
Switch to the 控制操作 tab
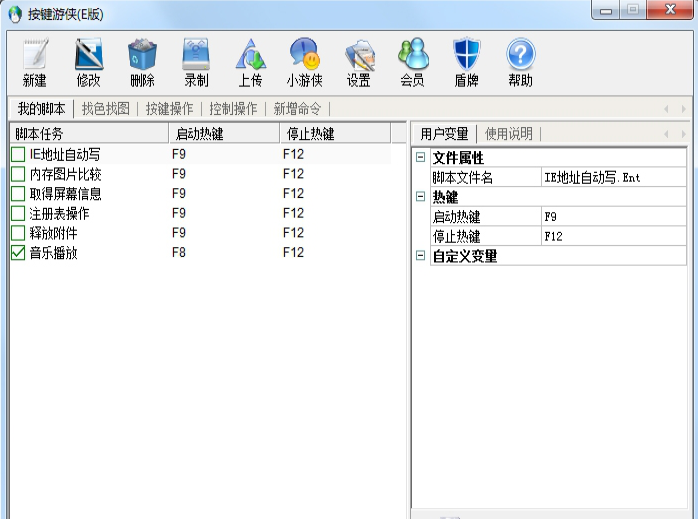233,109
